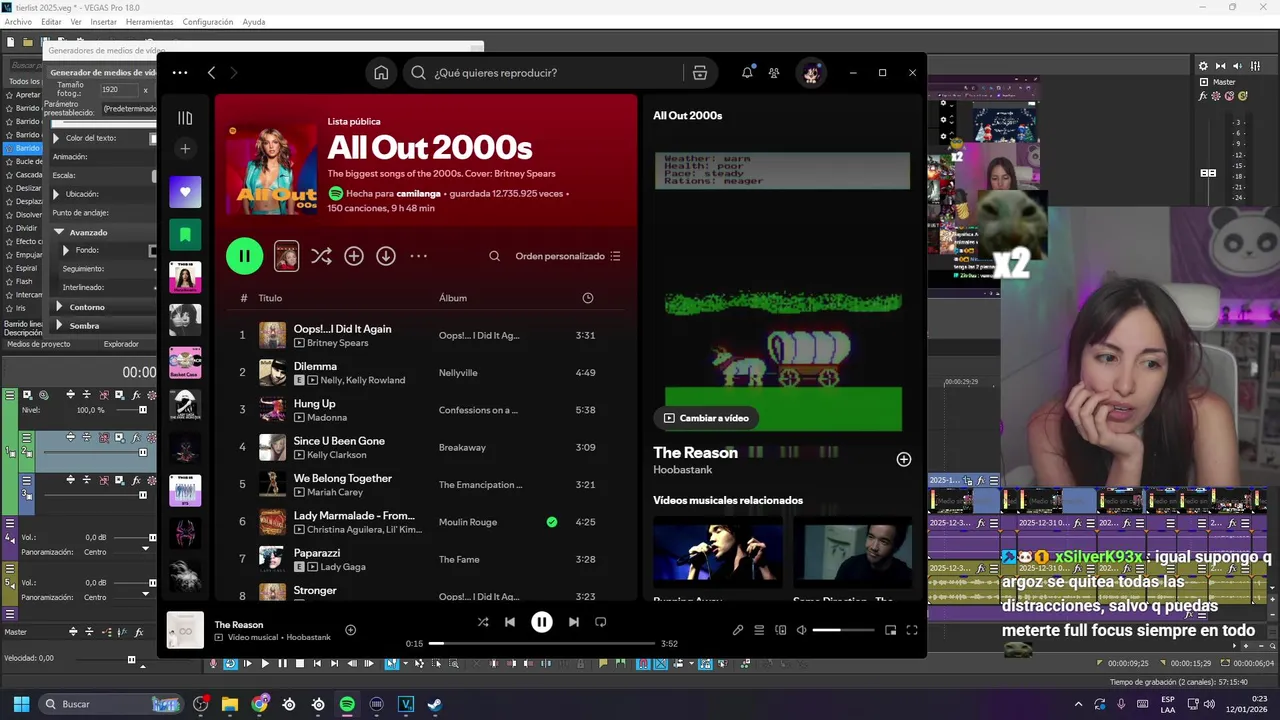Mute Spotify with the speaker icon
Viewport: 1280px width, 720px height.
tap(801, 630)
